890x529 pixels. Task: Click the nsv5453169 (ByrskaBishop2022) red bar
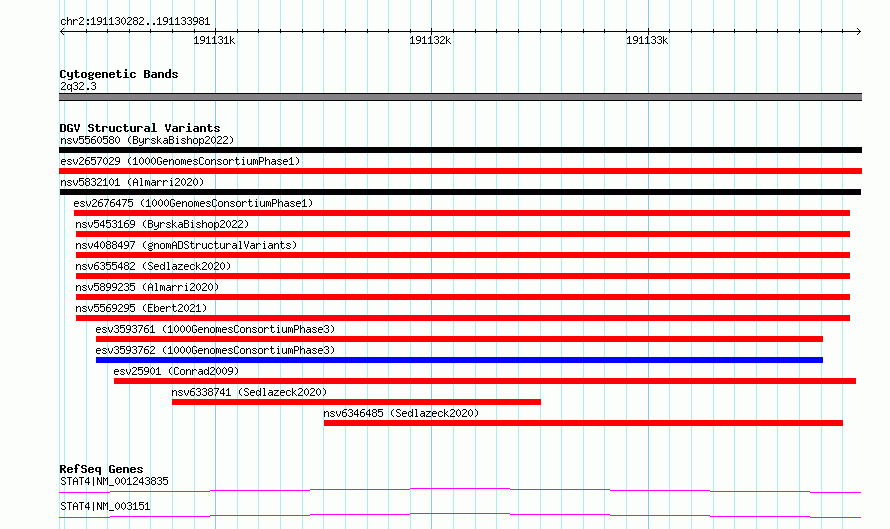click(463, 234)
